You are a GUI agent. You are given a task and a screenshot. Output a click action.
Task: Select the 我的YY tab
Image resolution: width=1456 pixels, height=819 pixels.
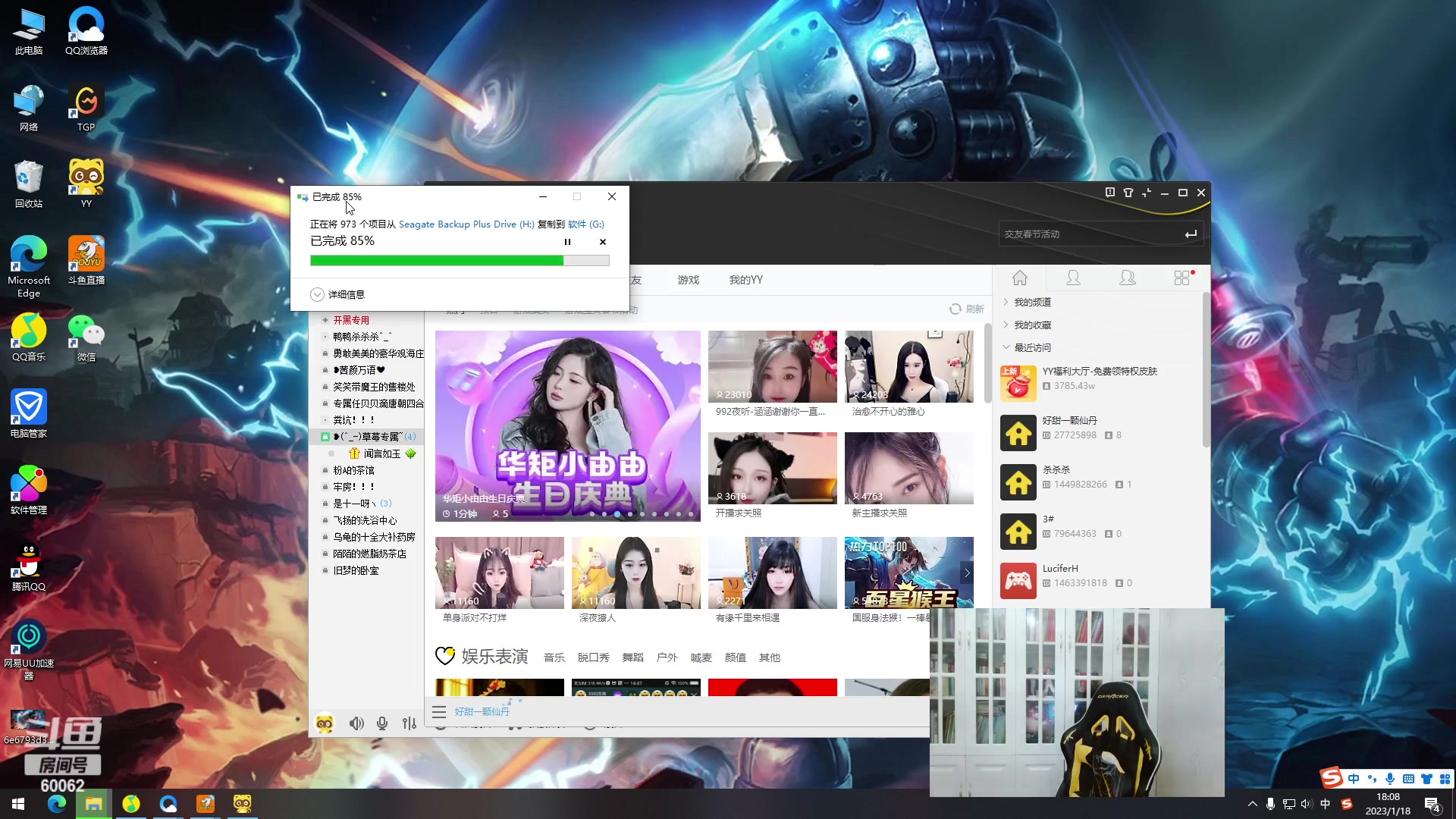point(746,280)
